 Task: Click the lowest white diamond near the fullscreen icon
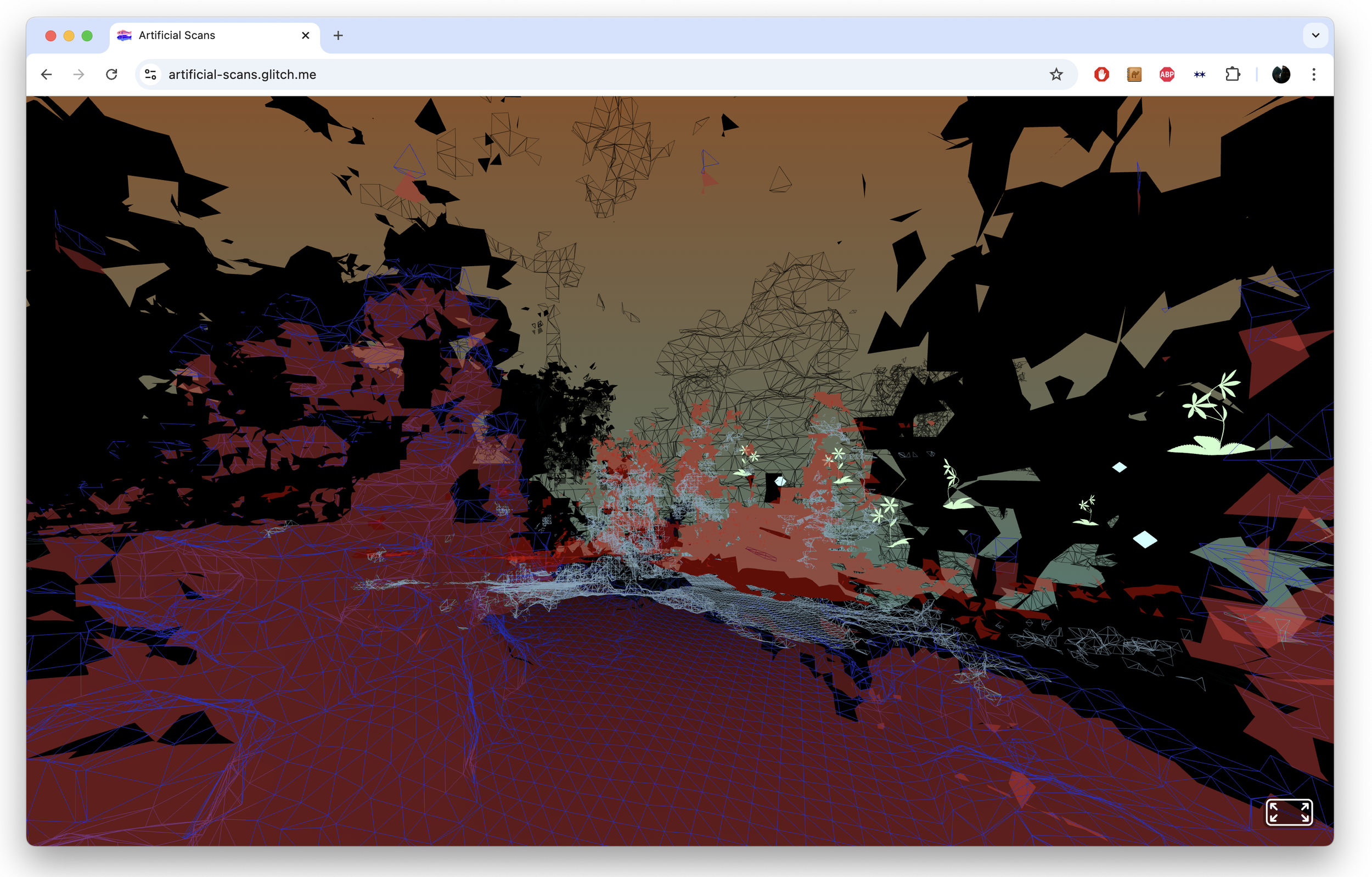click(x=1145, y=539)
